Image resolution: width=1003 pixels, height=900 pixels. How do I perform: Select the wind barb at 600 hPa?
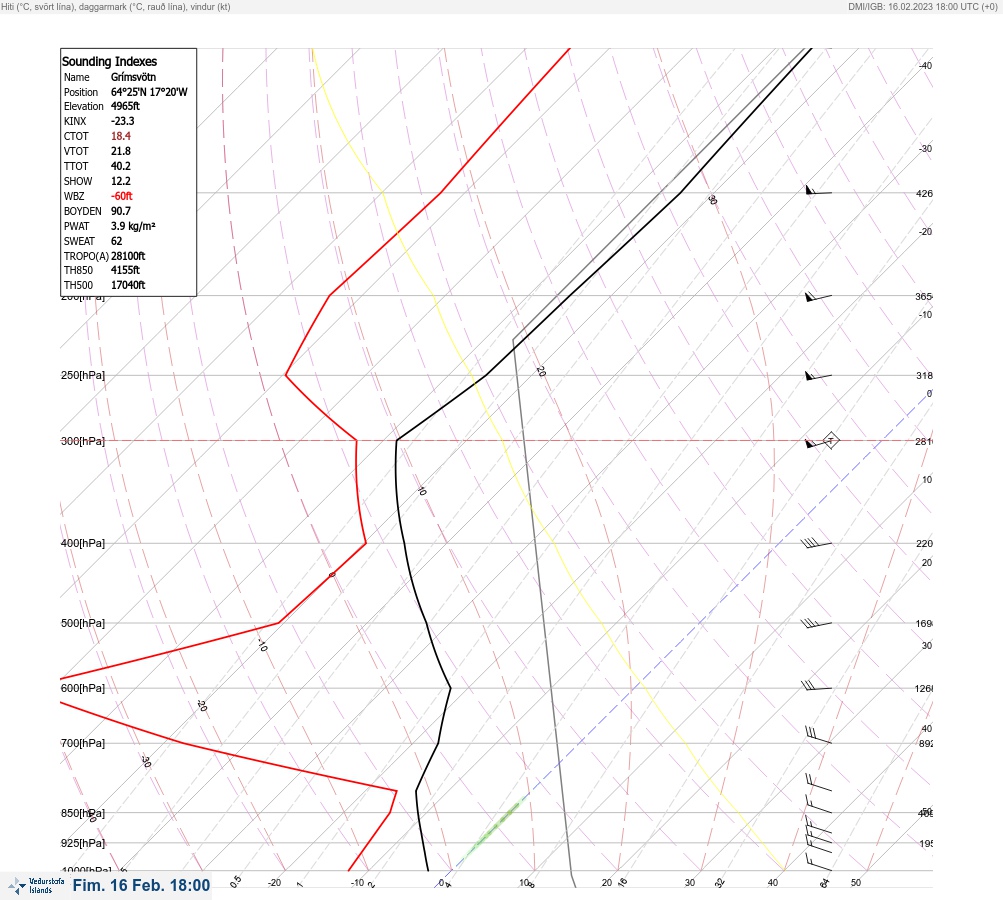[x=816, y=686]
